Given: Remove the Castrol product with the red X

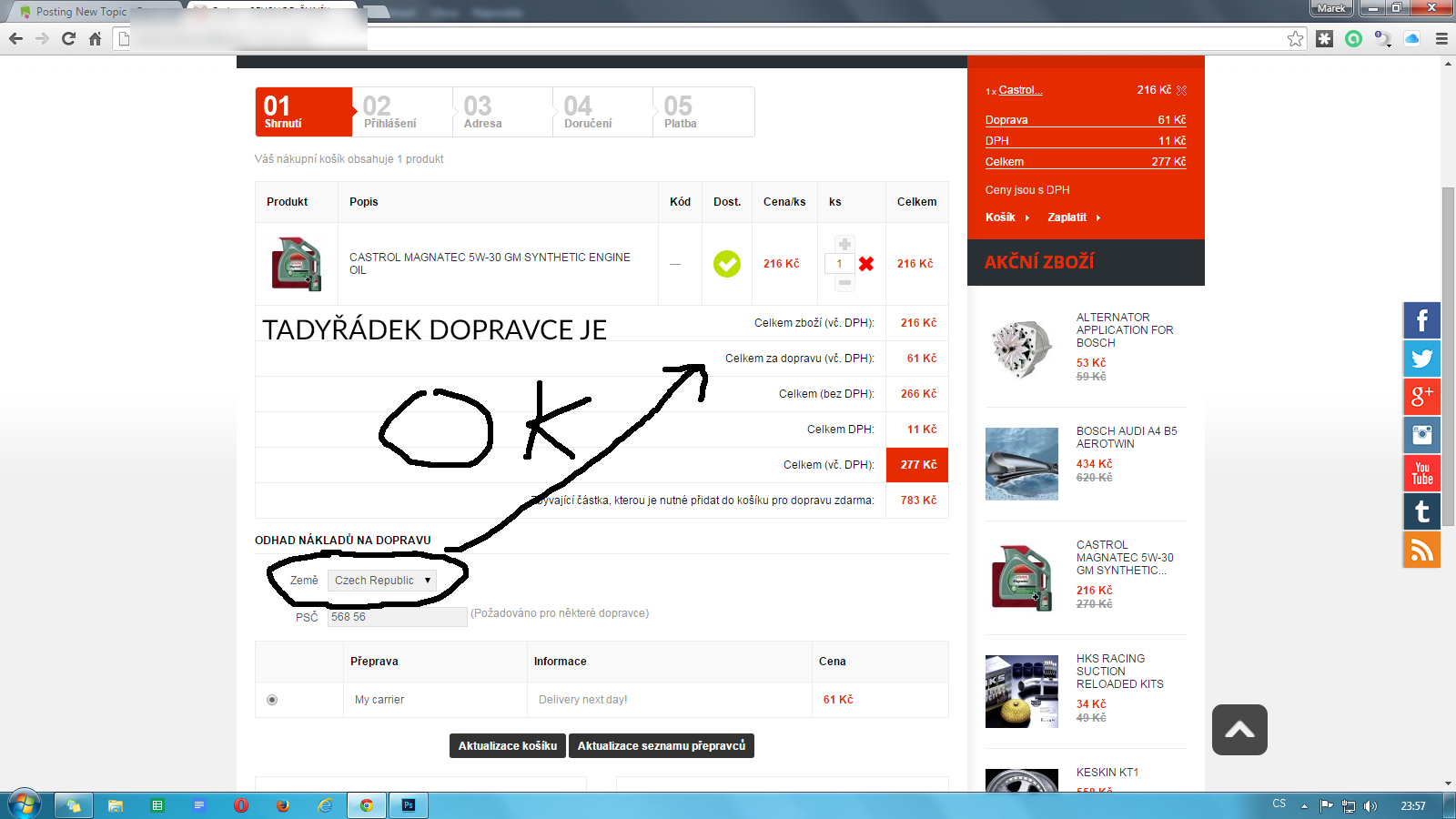Looking at the screenshot, I should point(866,264).
